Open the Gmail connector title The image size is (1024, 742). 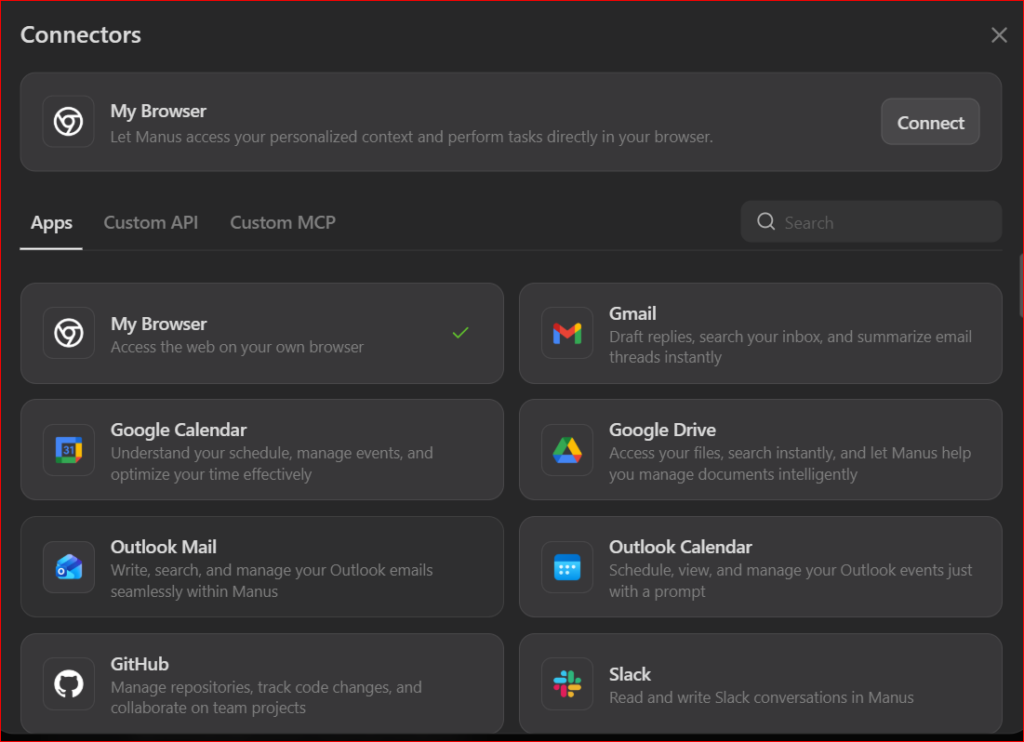pos(632,313)
